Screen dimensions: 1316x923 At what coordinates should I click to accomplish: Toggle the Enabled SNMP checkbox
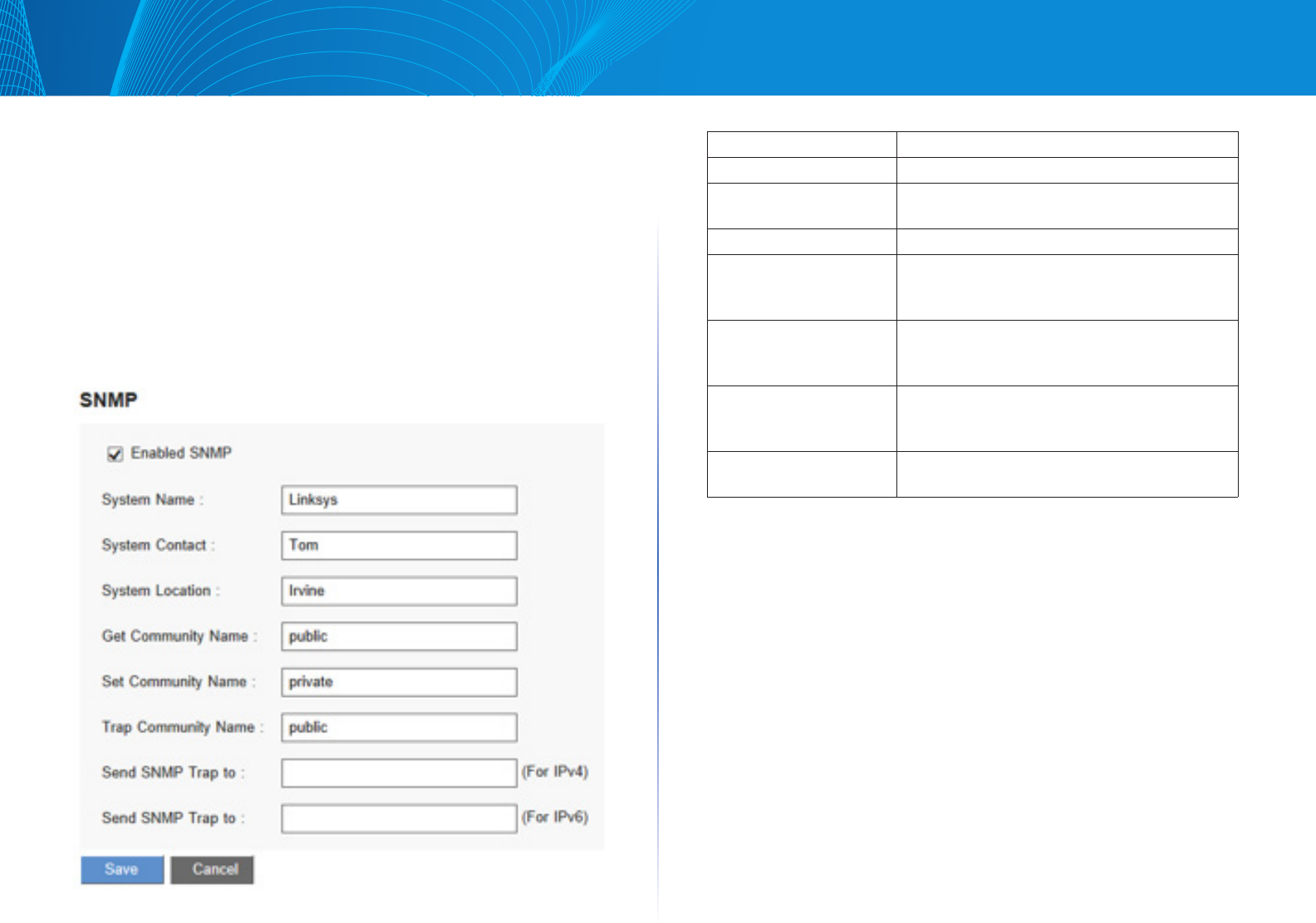[x=115, y=454]
